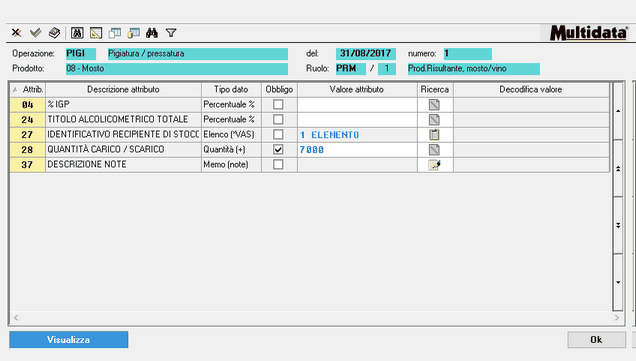Click the Prodotto field 08 - Mosto
The height and width of the screenshot is (361, 636).
[x=177, y=69]
